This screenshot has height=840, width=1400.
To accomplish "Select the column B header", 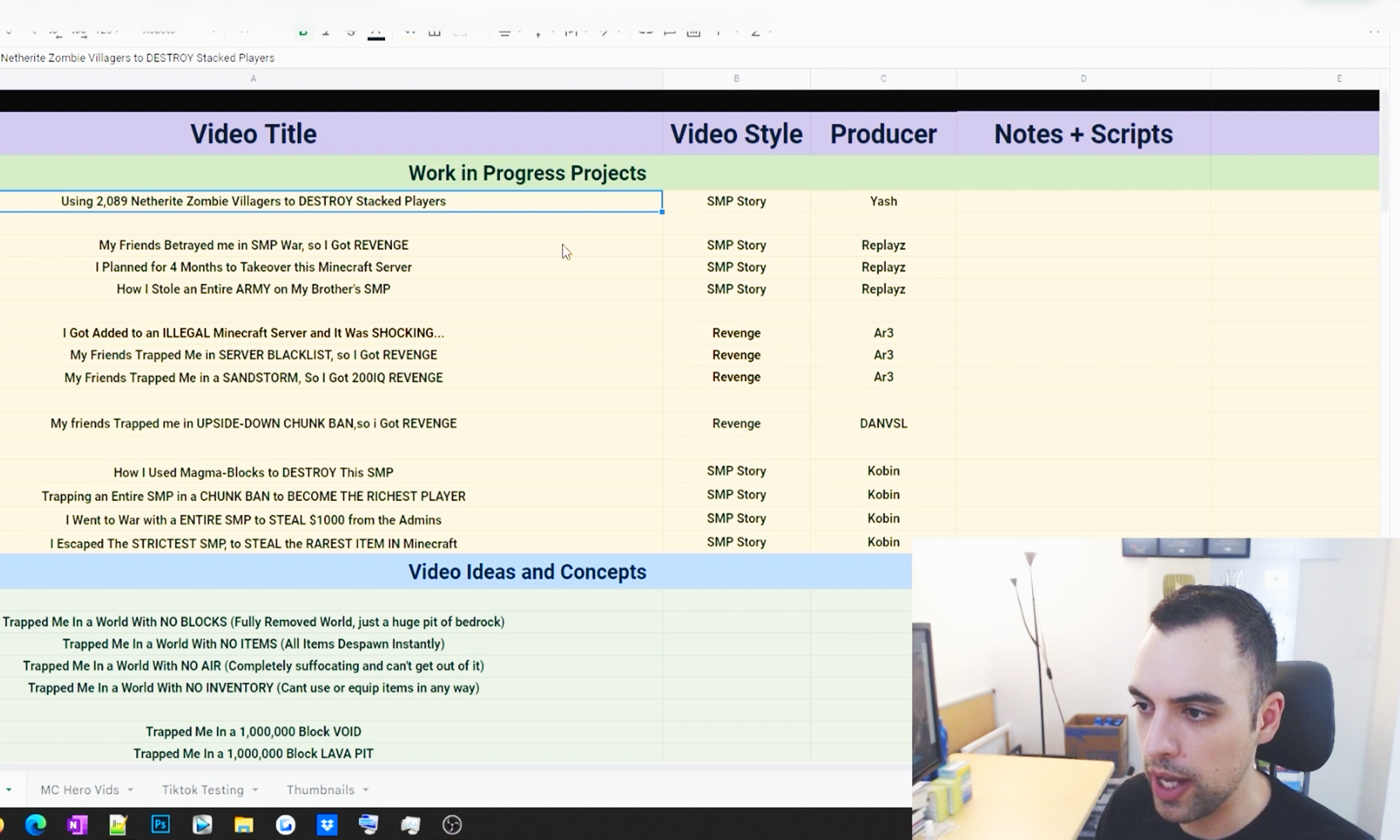I will 736,79.
